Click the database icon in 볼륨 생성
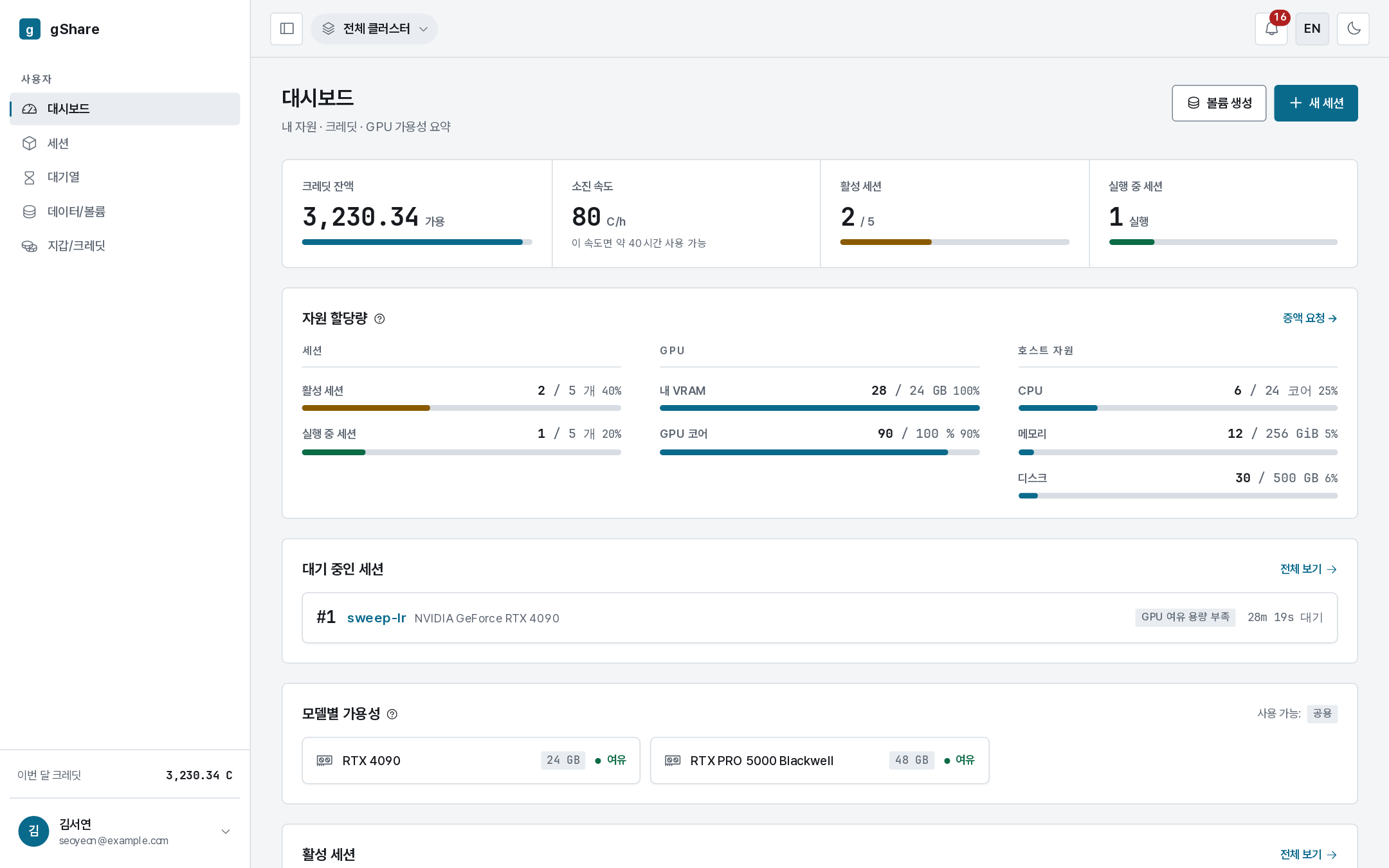The height and width of the screenshot is (868, 1389). click(x=1194, y=103)
